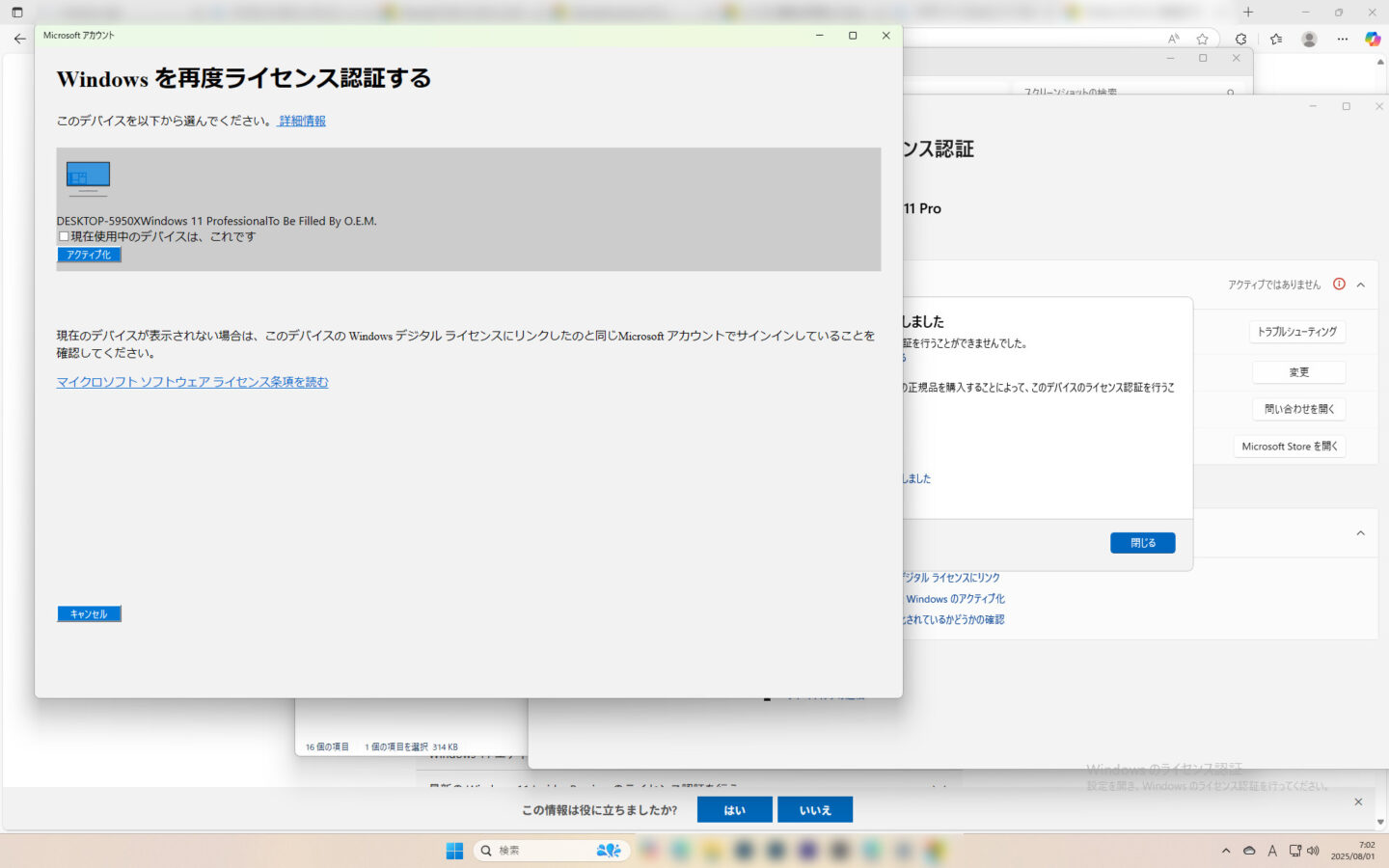The width and height of the screenshot is (1389, 868).
Task: Click the red warning icon beside アクティブではありません
Action: click(x=1339, y=284)
